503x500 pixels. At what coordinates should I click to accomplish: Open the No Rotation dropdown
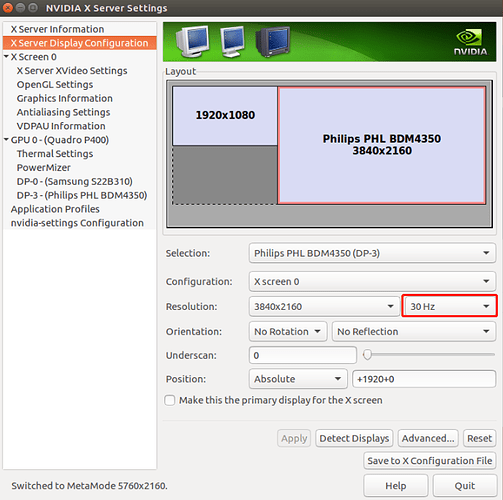[288, 332]
